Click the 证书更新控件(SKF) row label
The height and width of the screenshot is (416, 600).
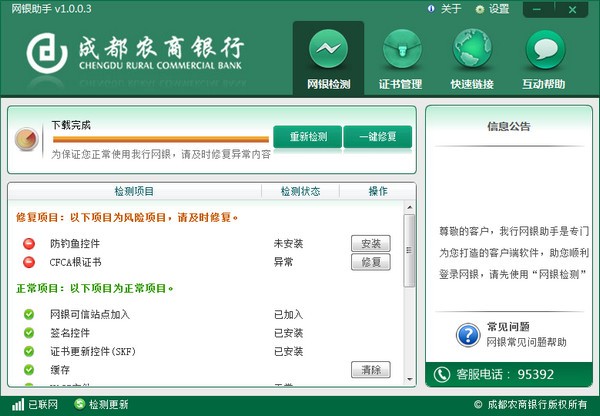click(93, 351)
